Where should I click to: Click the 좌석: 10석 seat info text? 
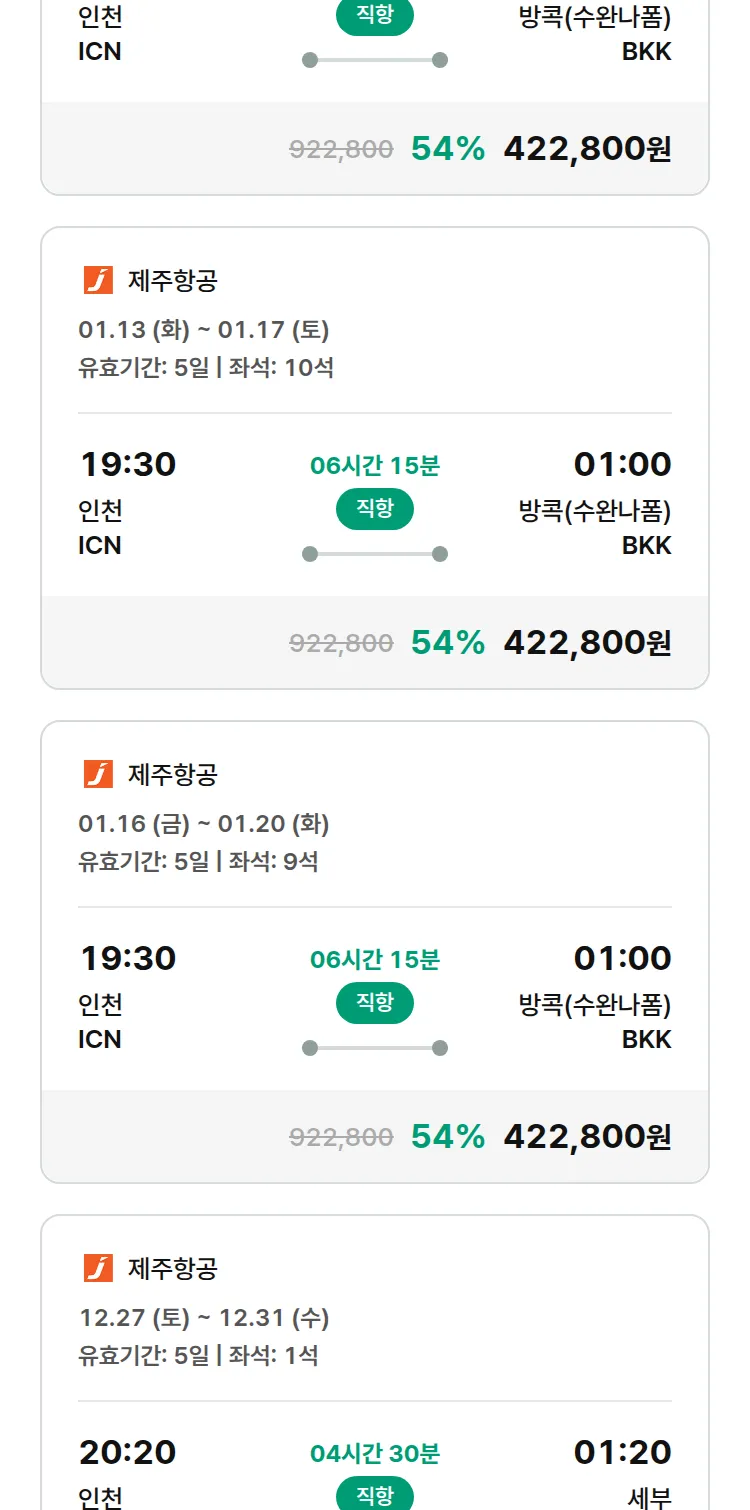(x=281, y=368)
